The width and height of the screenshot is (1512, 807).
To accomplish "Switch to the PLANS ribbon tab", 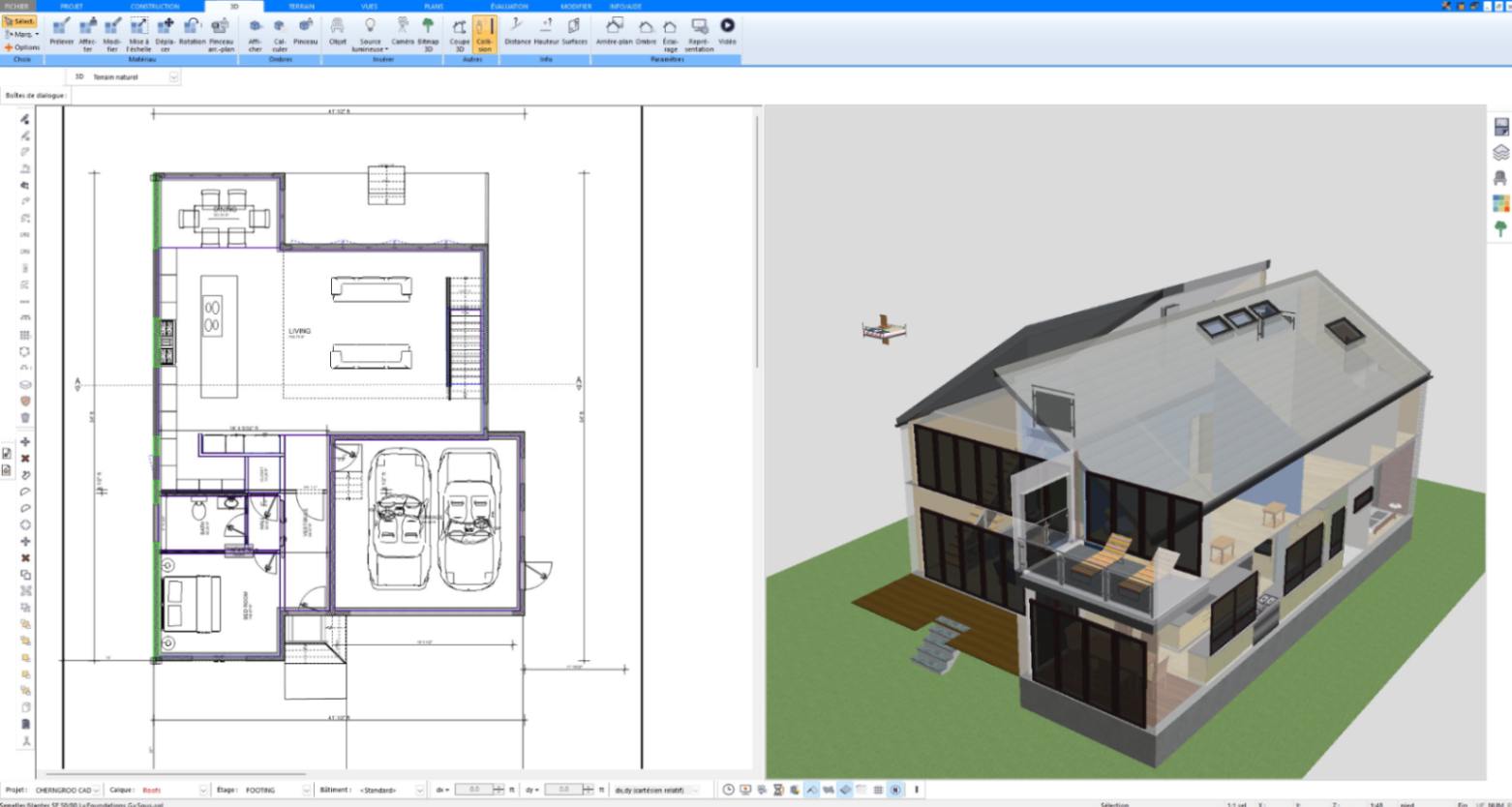I will pos(435,6).
